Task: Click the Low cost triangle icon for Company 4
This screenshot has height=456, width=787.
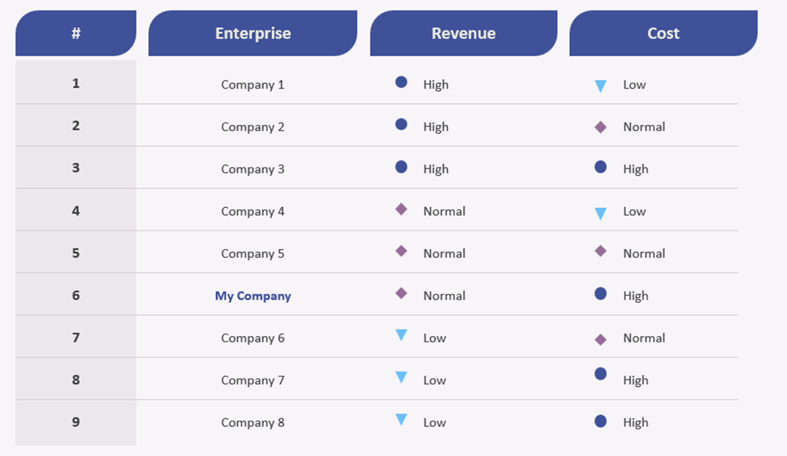Action: [600, 213]
